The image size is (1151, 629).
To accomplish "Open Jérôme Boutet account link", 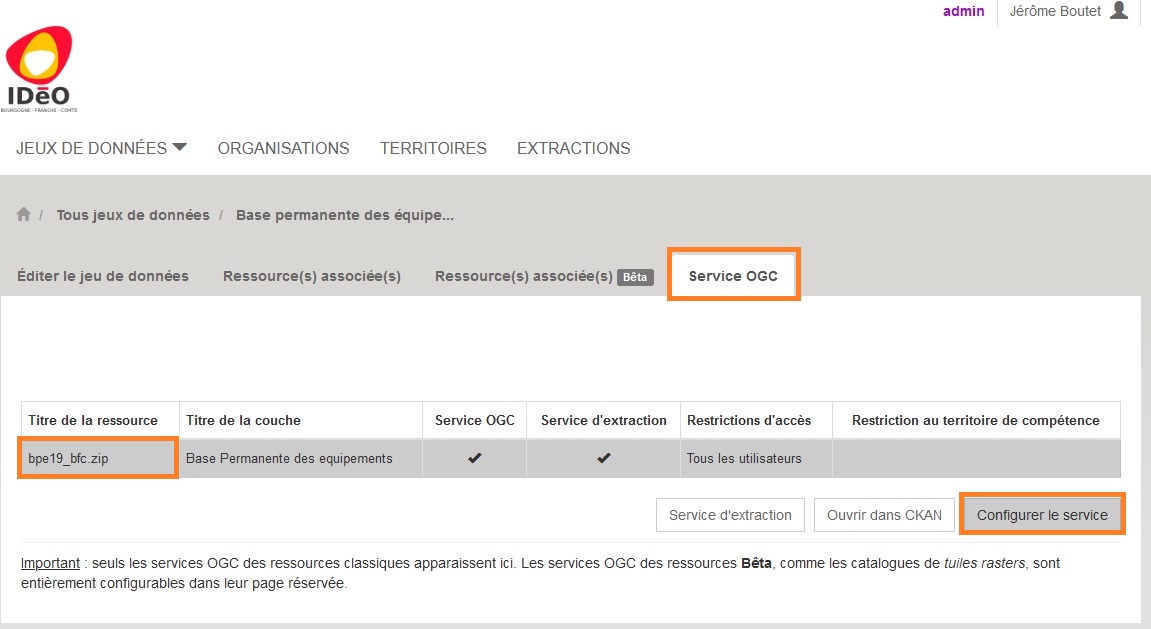I will [1055, 11].
